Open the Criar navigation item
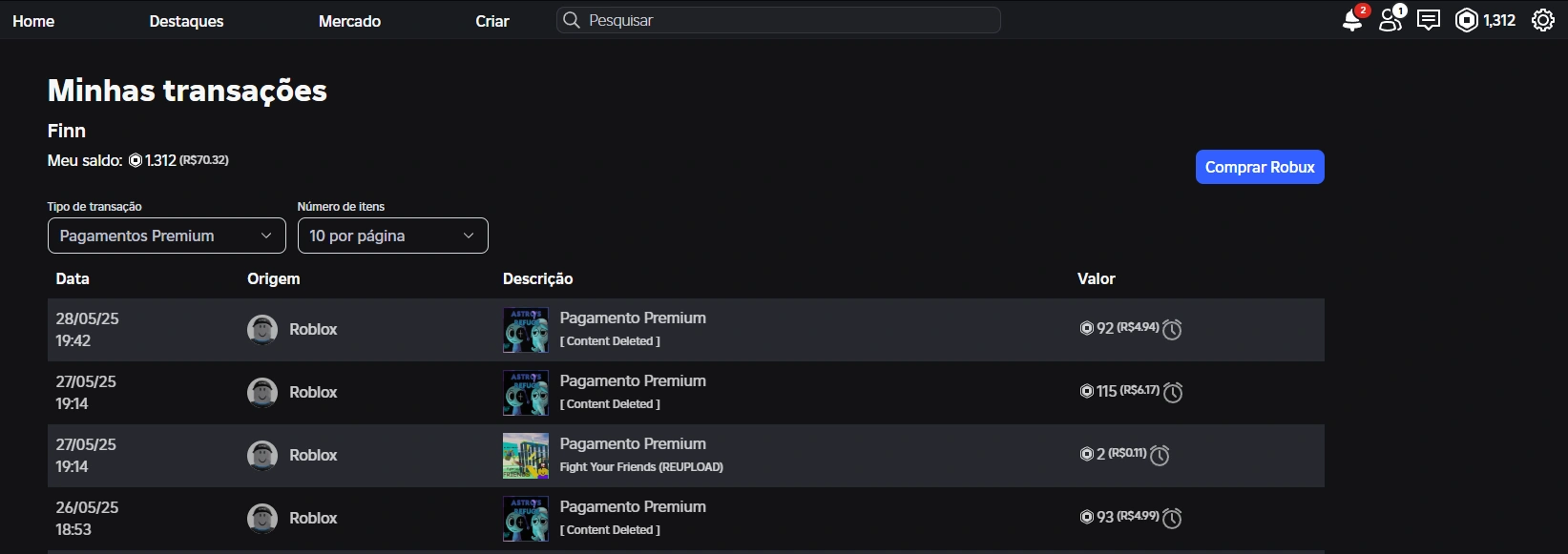This screenshot has width=1568, height=554. coord(492,21)
